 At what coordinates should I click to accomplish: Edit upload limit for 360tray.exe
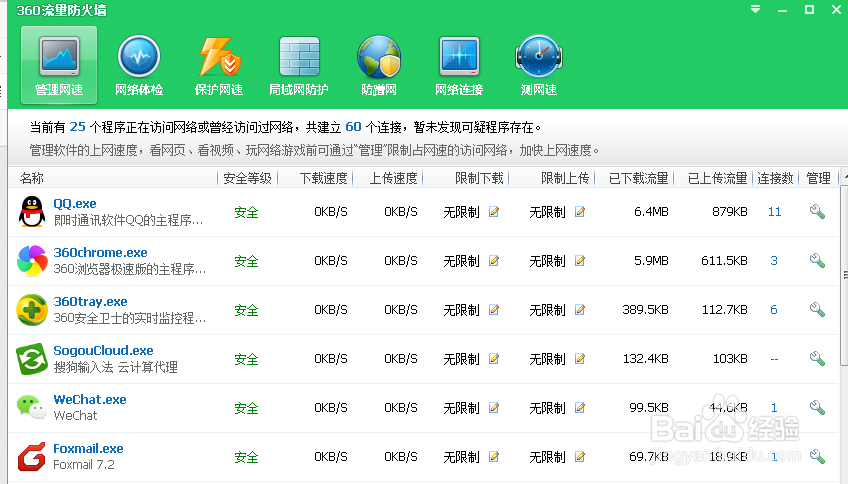pyautogui.click(x=580, y=310)
